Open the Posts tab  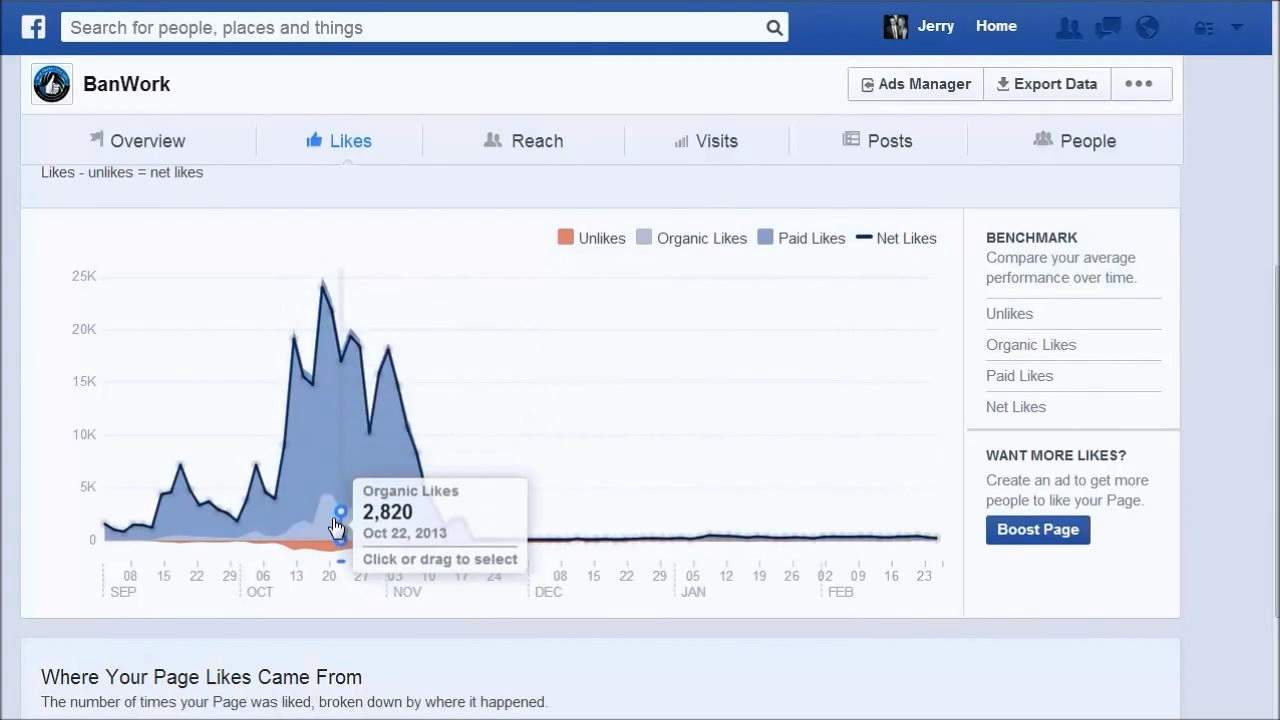pos(877,141)
